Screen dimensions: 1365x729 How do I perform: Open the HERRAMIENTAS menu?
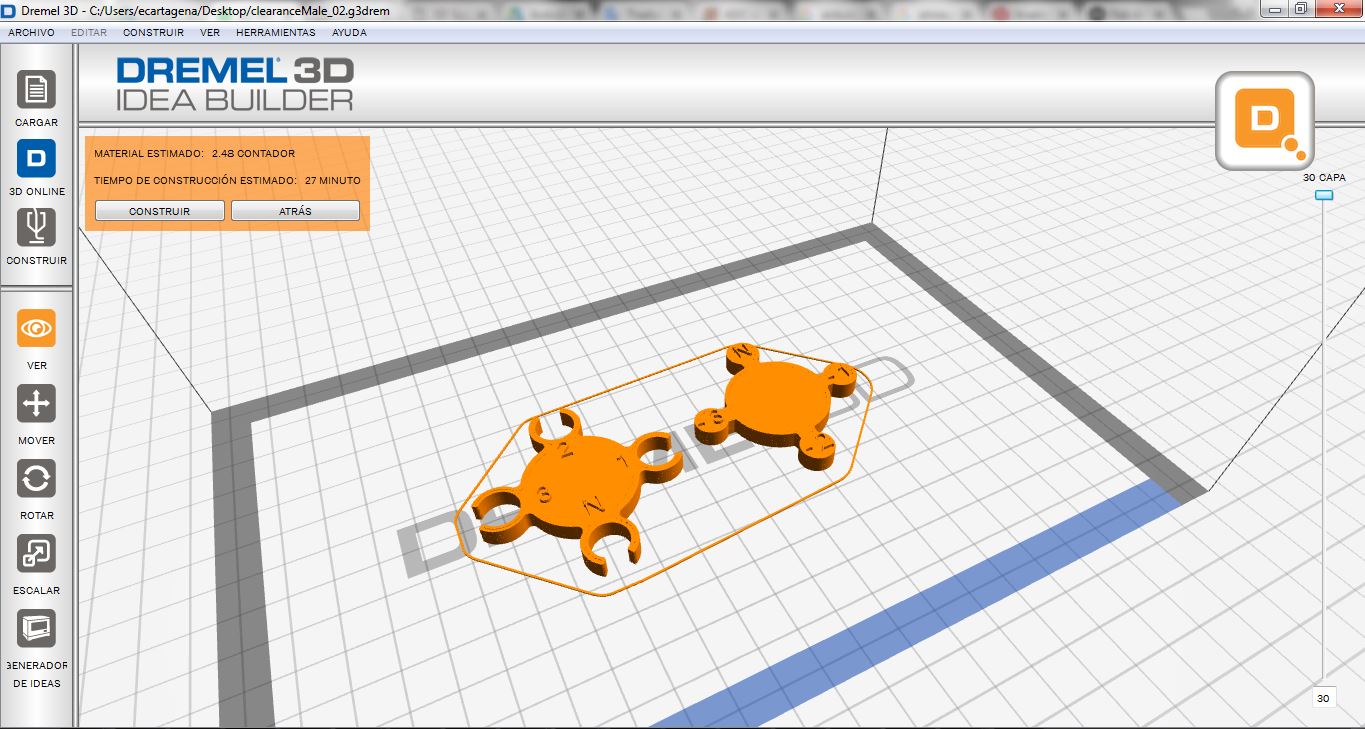click(276, 32)
